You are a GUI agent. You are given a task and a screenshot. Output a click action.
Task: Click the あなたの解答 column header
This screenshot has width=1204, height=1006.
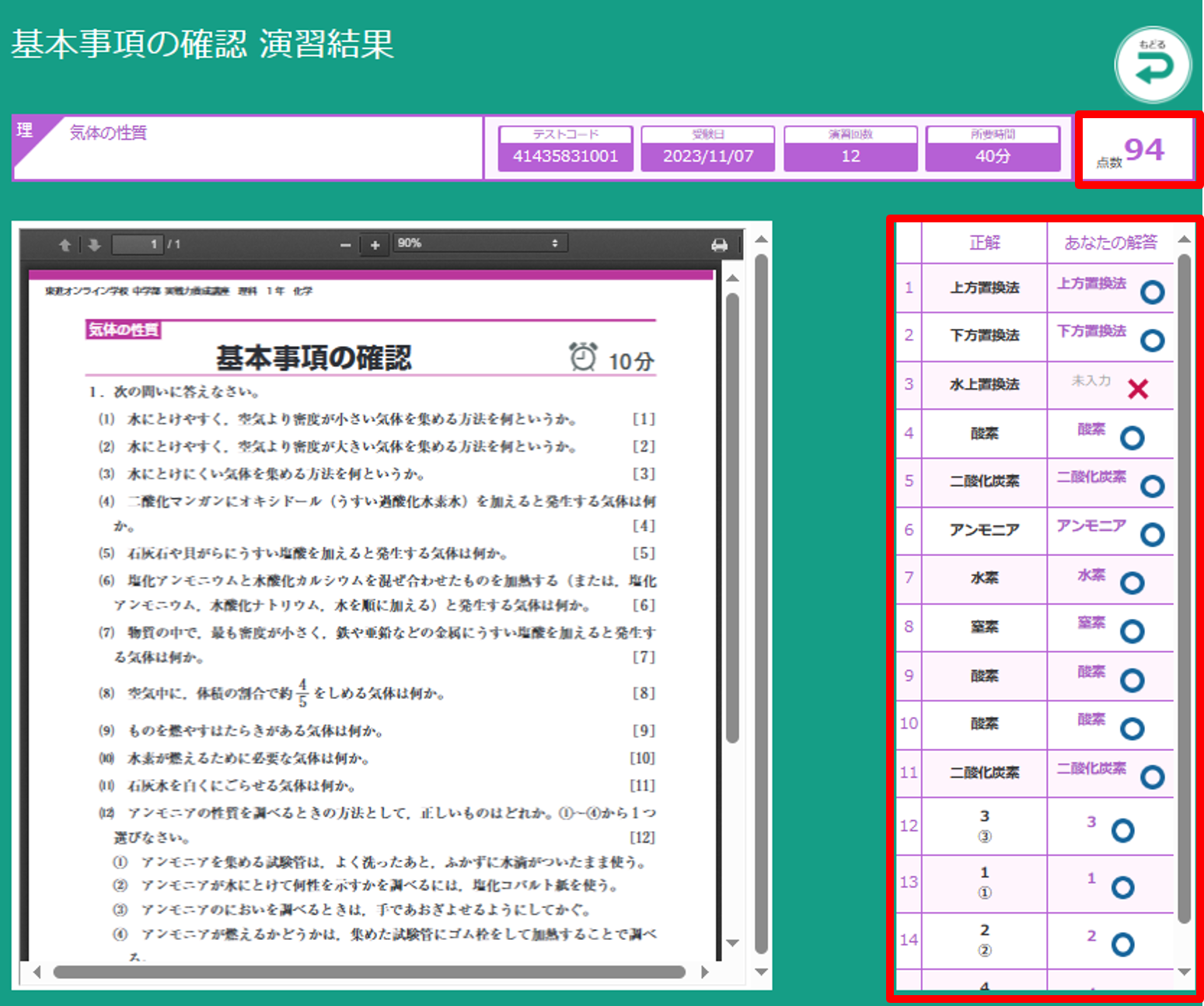click(x=1110, y=243)
